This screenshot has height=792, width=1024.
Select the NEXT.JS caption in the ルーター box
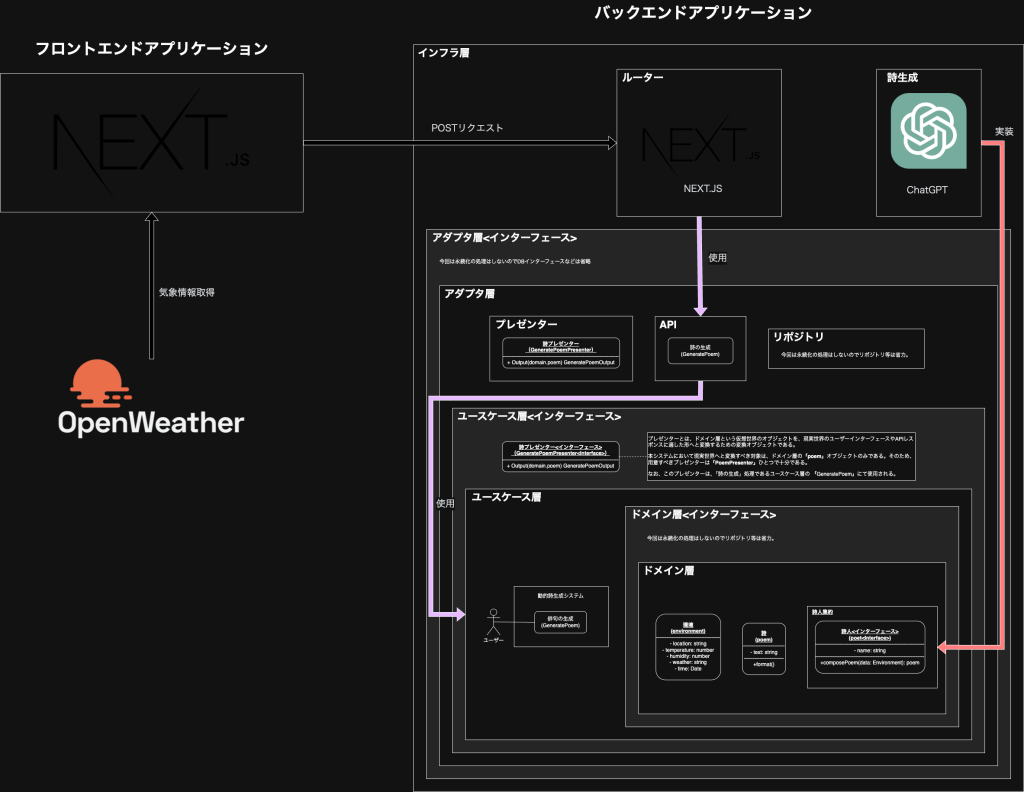point(703,188)
